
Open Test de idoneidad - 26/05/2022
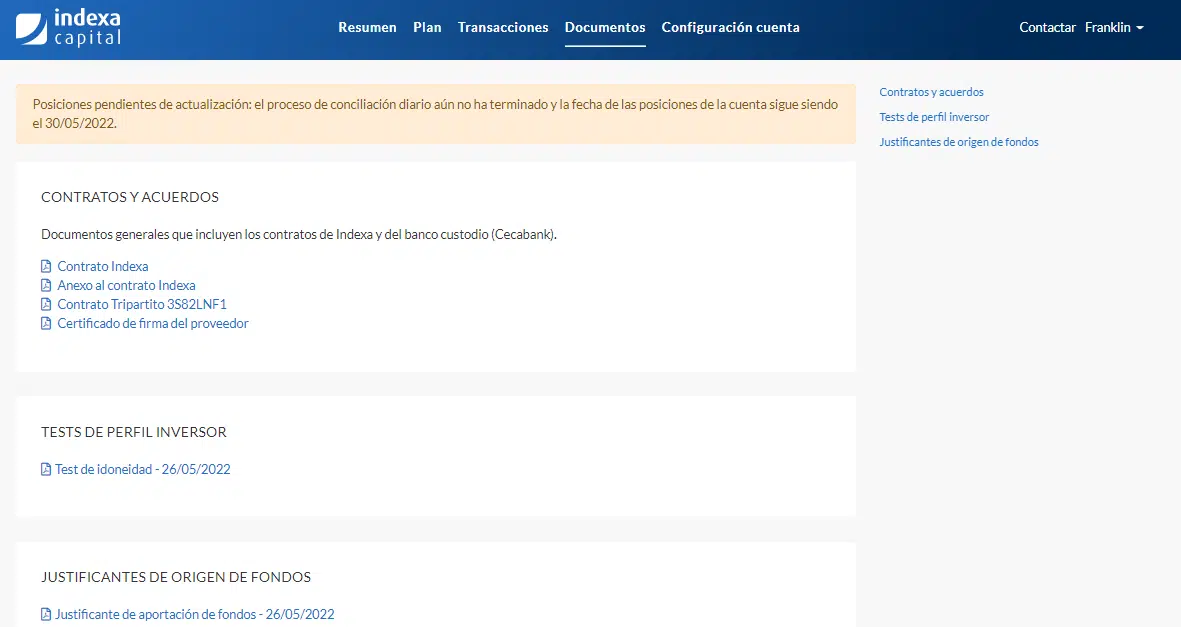[142, 469]
